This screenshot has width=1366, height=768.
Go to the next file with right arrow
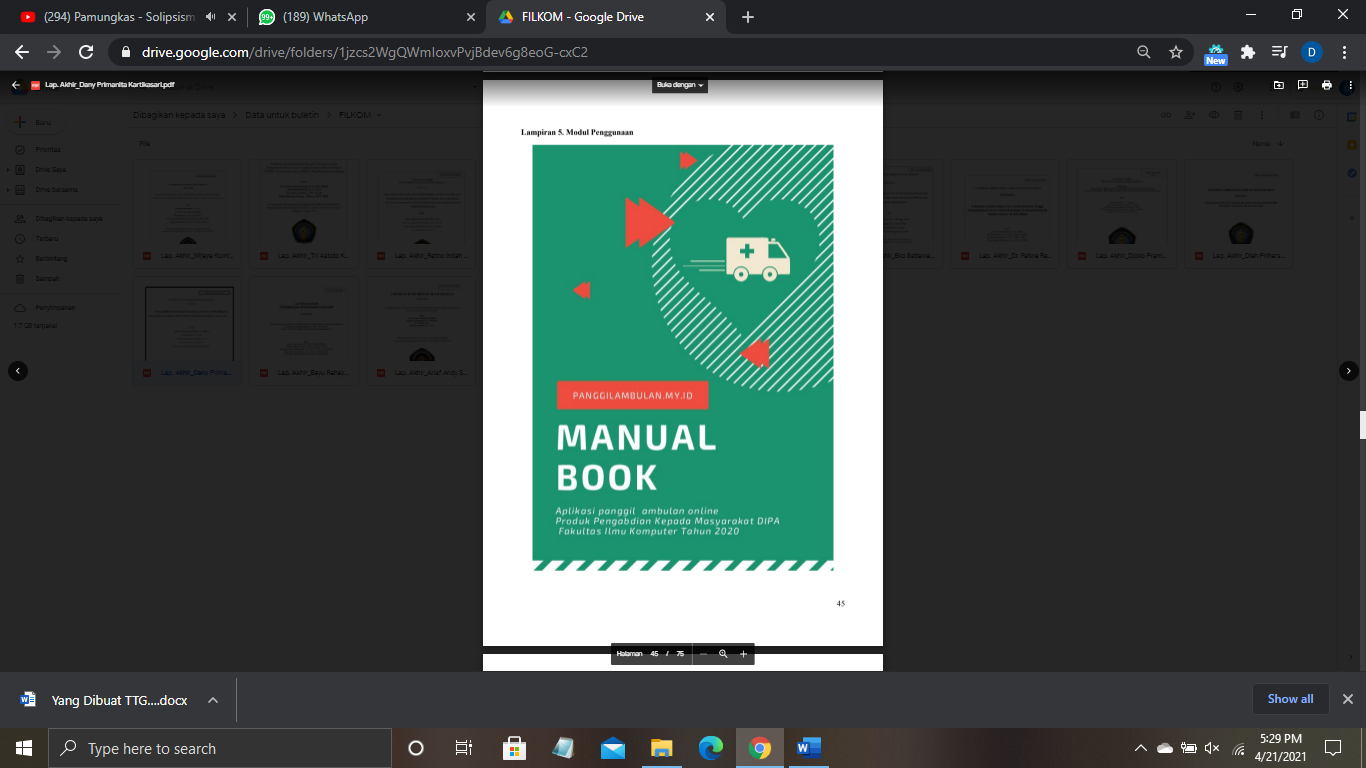[1348, 370]
